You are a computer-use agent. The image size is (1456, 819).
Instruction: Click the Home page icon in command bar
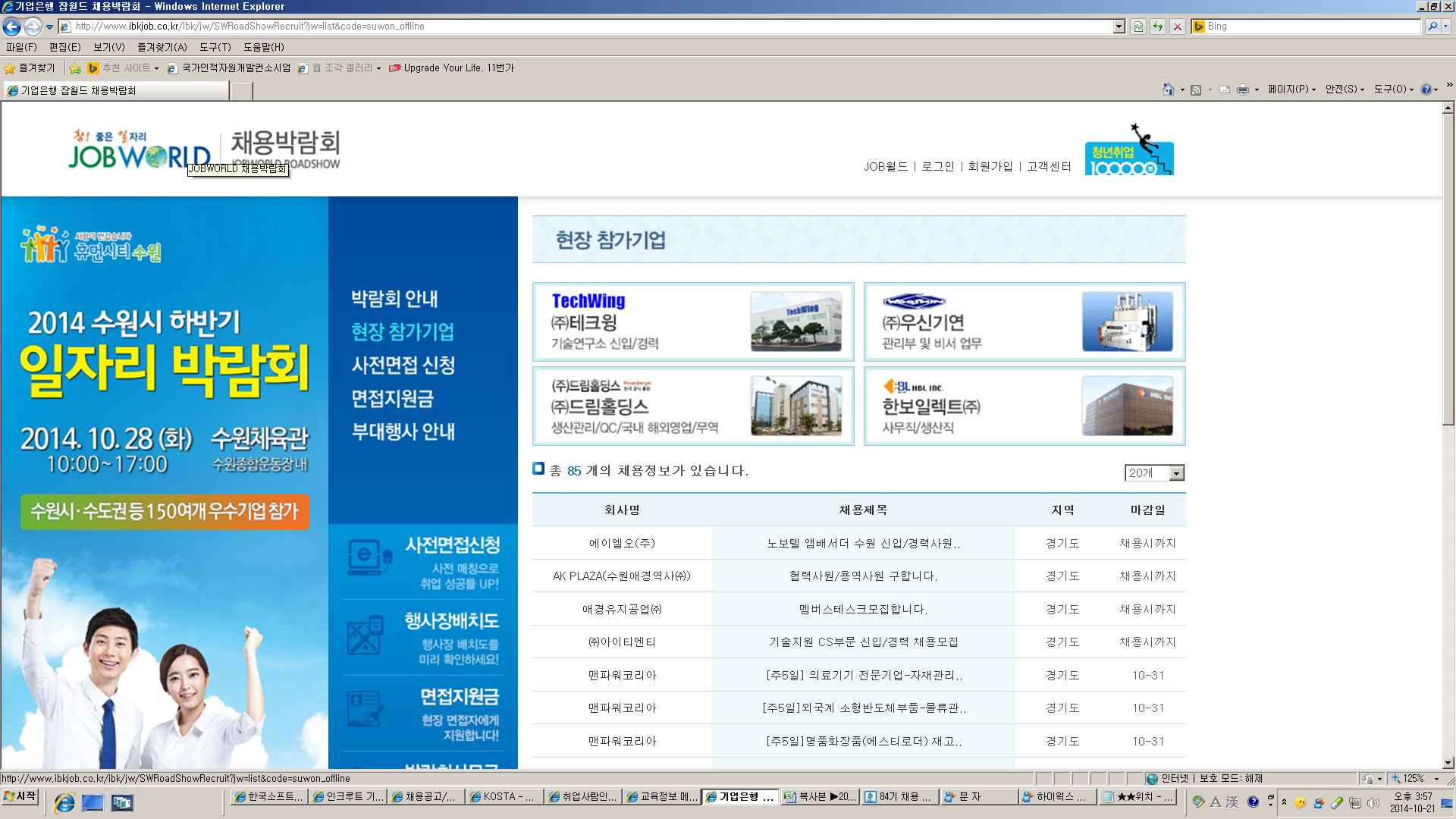coord(1168,89)
